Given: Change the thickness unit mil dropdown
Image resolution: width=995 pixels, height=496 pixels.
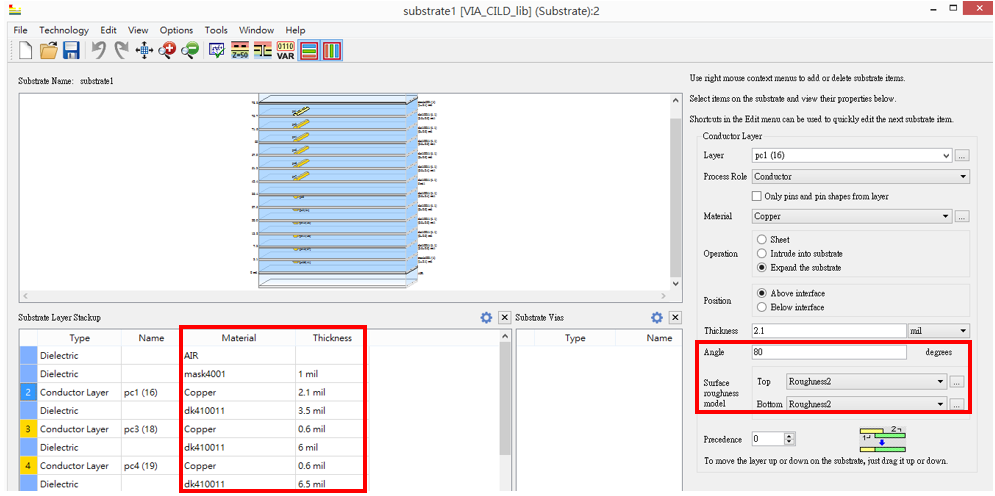Looking at the screenshot, I should click(x=939, y=330).
